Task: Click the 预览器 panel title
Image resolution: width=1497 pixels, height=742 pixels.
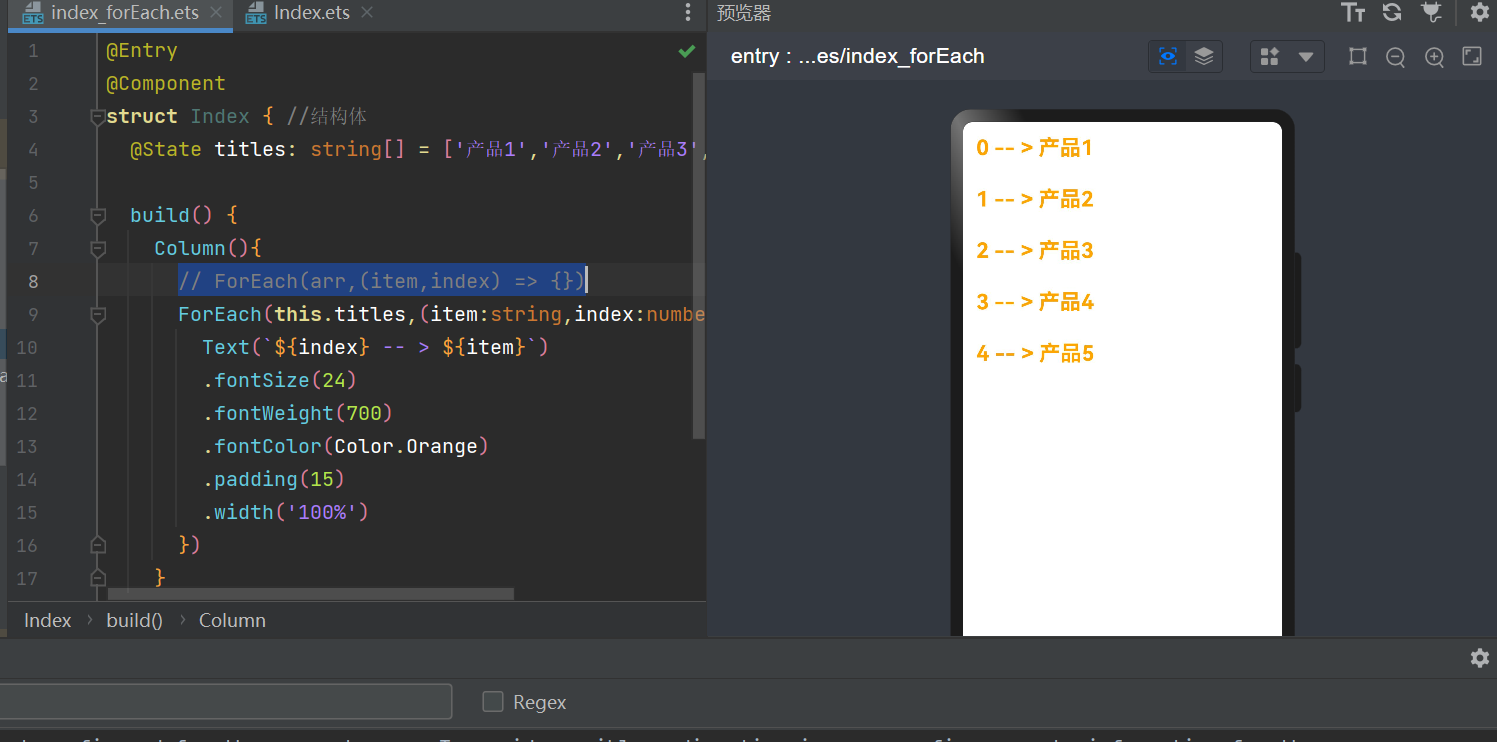Action: [x=744, y=13]
